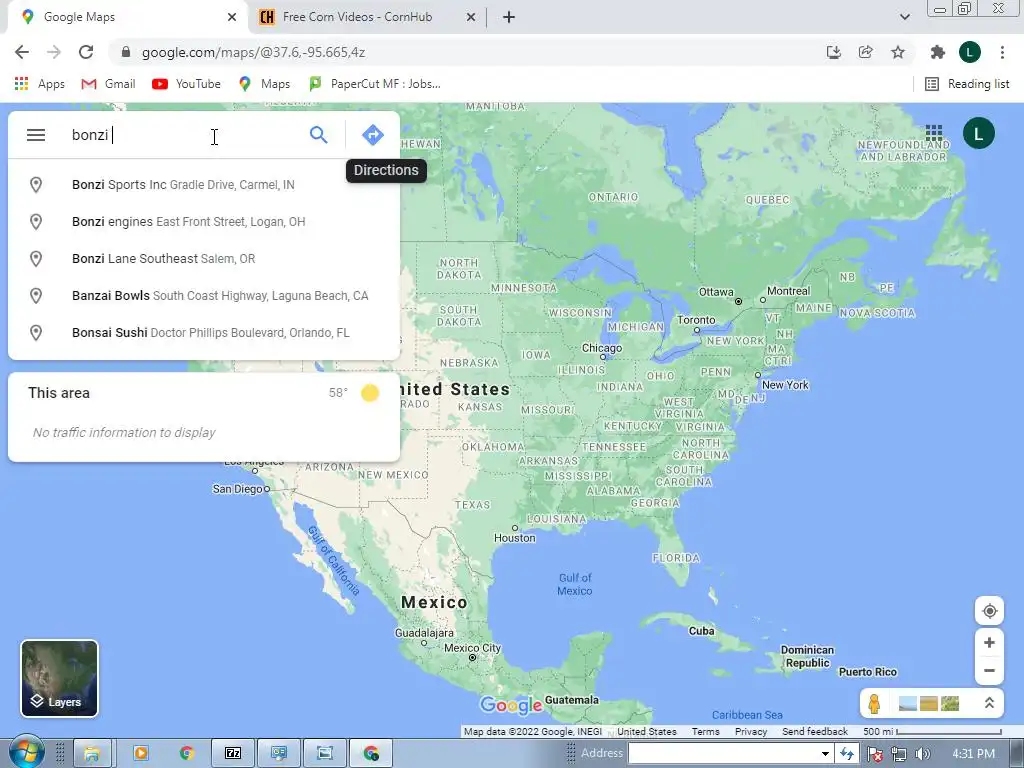This screenshot has width=1024, height=768.
Task: Open the Google apps grid on map
Action: (934, 134)
